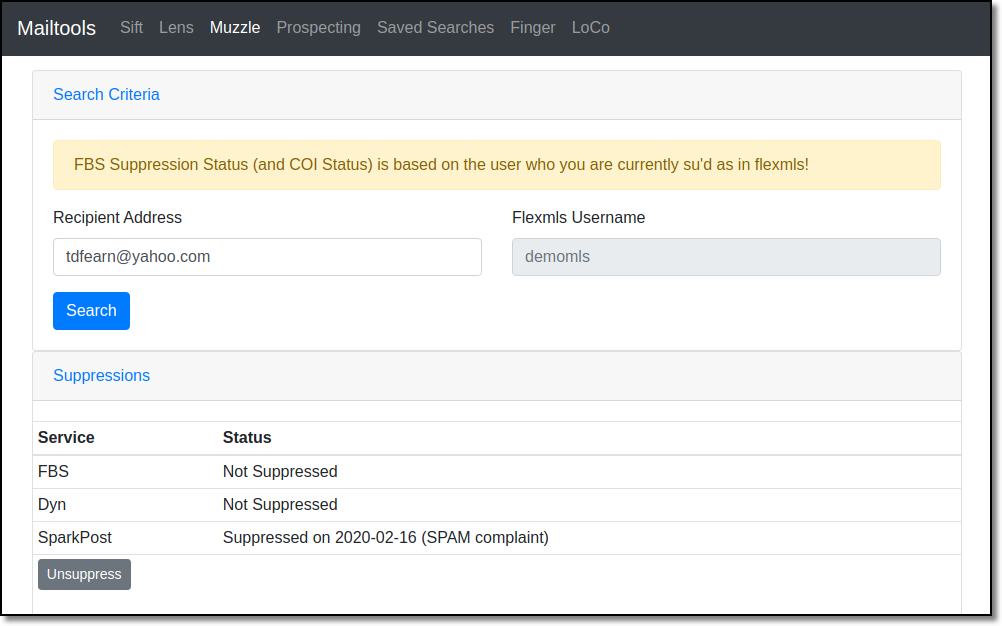Select the Dyn service row
This screenshot has height=626, width=1002.
click(x=497, y=505)
